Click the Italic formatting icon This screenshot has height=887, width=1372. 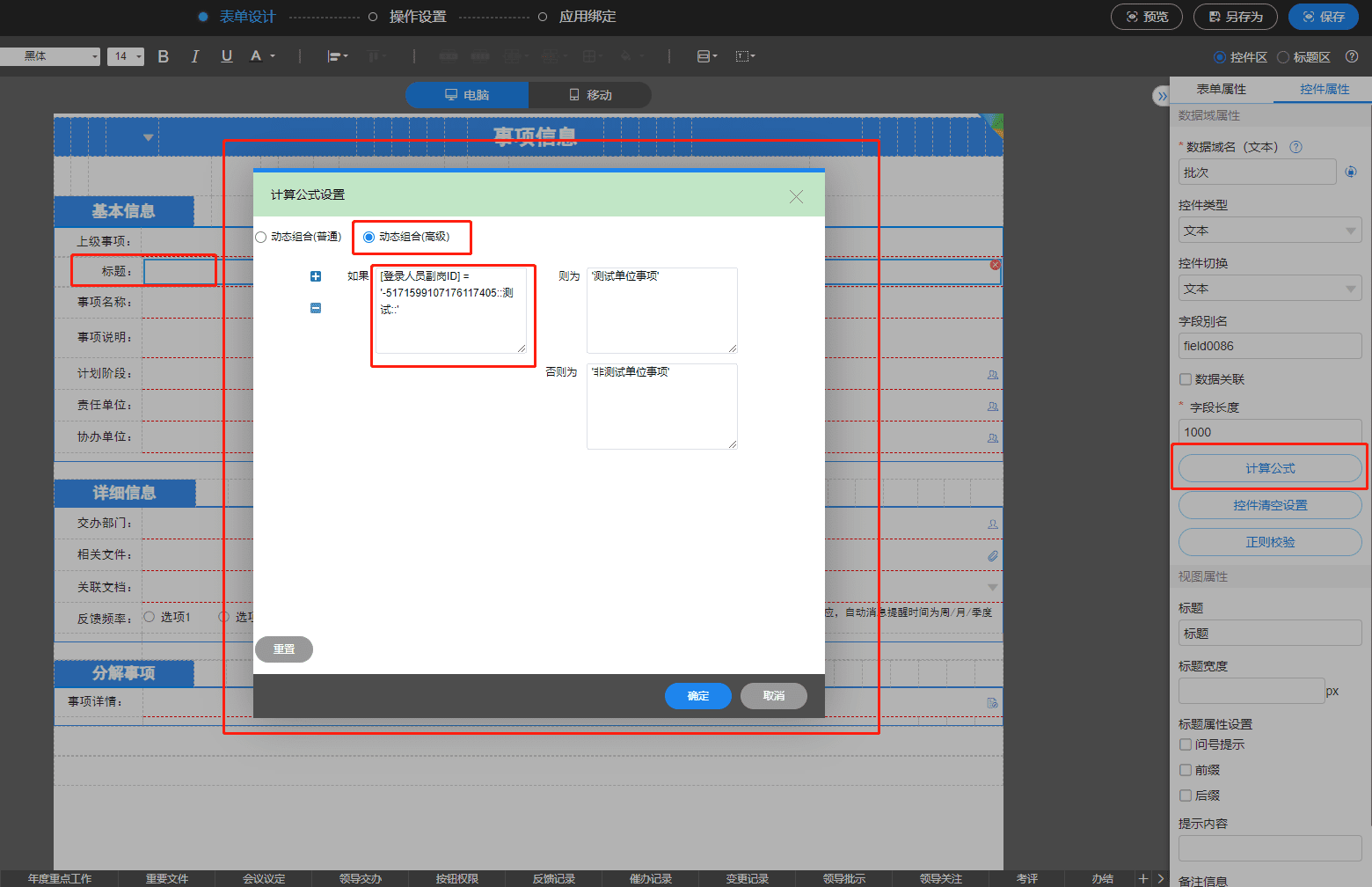pyautogui.click(x=194, y=56)
